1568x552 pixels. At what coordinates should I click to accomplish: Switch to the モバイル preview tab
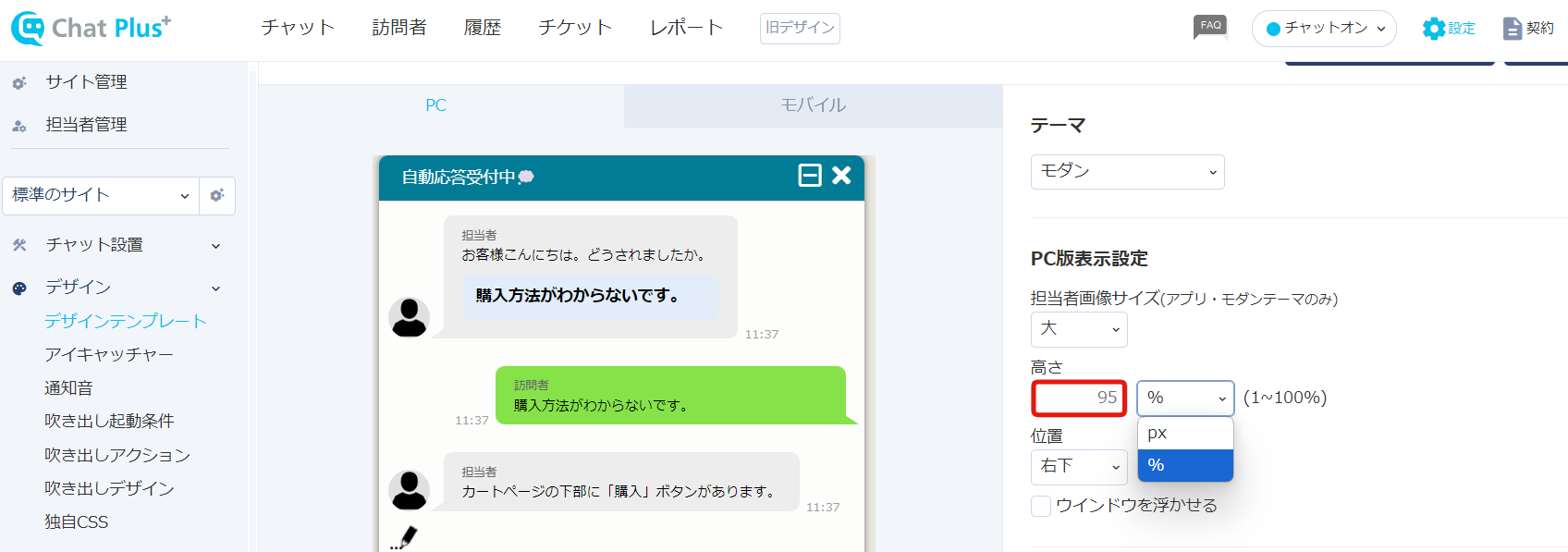point(814,105)
